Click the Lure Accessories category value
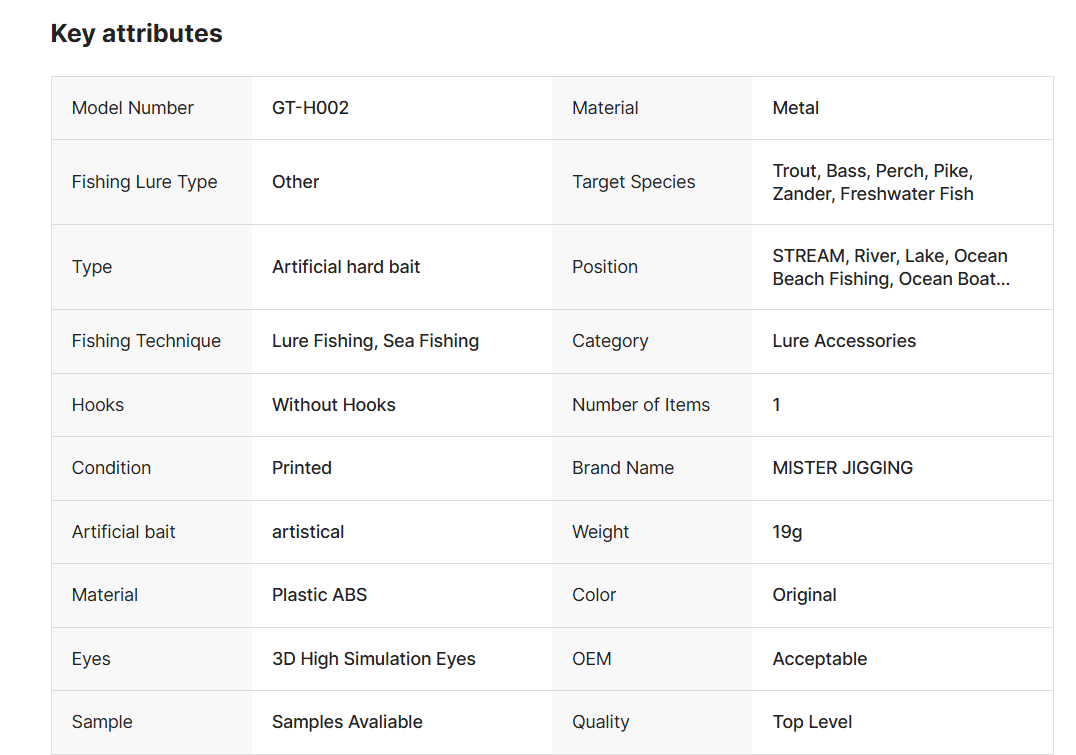This screenshot has height=755, width=1076. pyautogui.click(x=844, y=341)
